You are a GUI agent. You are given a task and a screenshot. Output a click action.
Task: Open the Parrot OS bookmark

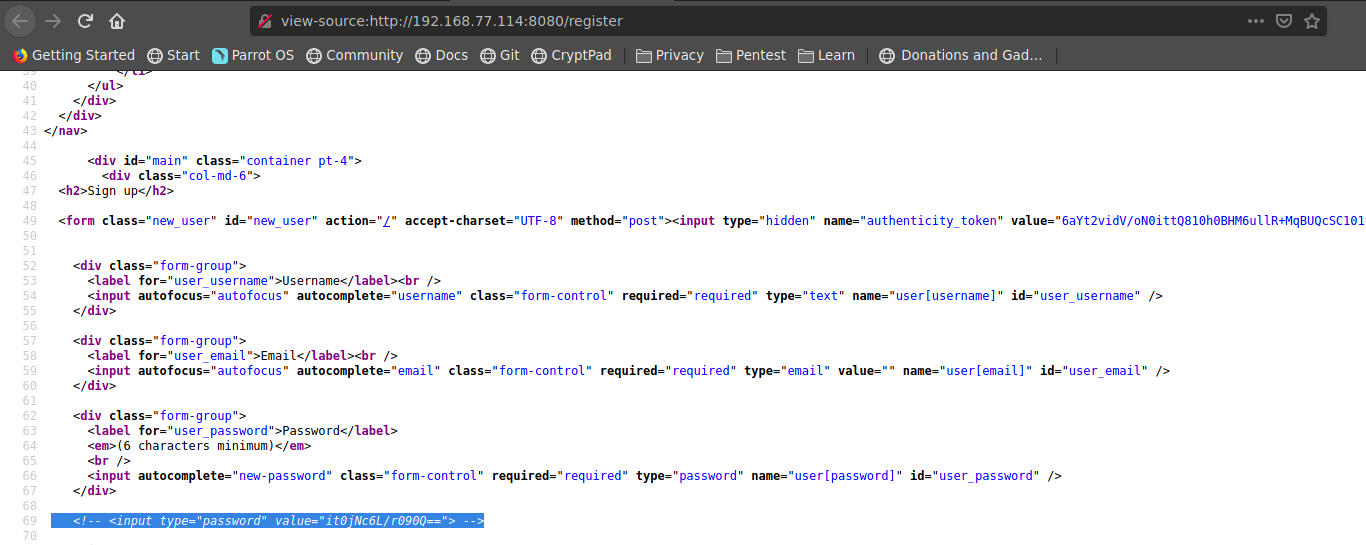point(253,55)
